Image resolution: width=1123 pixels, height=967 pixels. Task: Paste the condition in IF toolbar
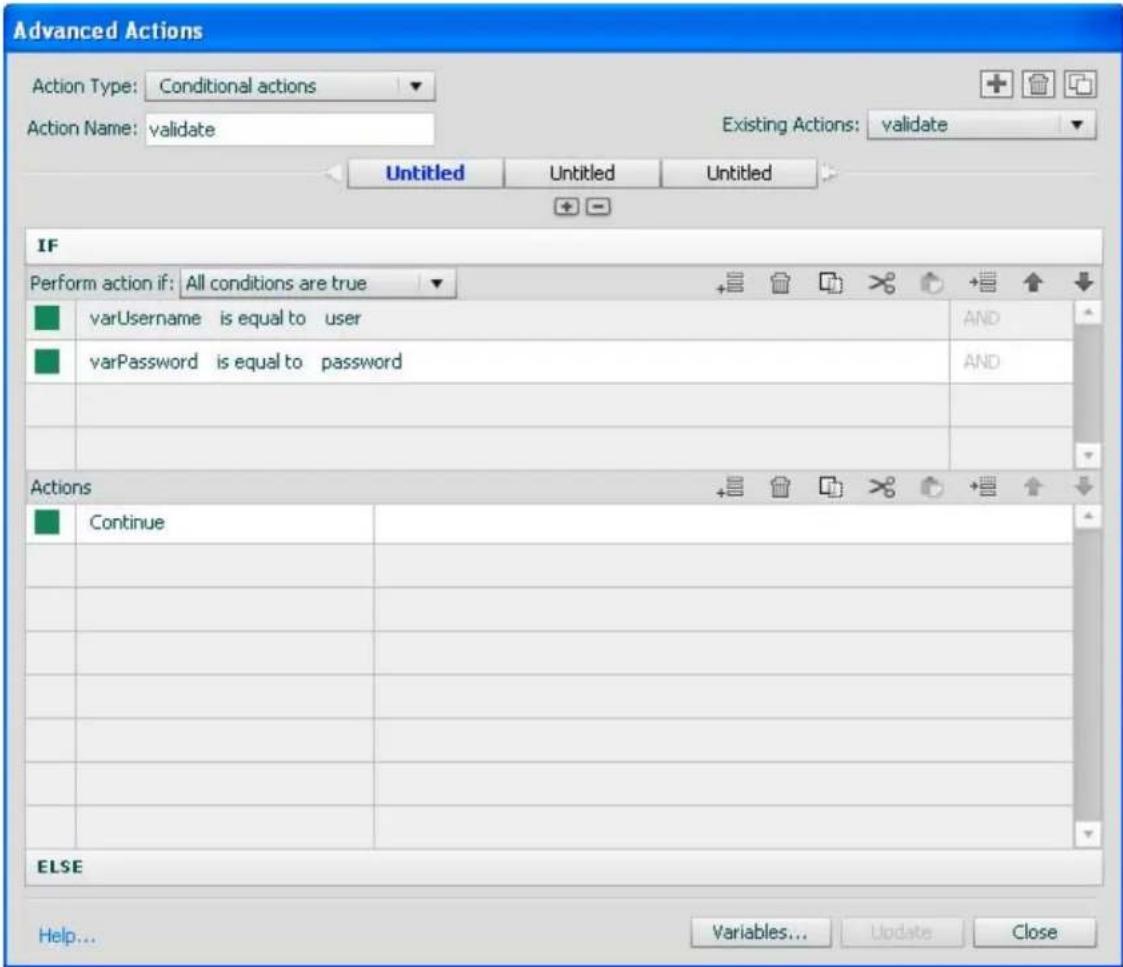[x=931, y=283]
